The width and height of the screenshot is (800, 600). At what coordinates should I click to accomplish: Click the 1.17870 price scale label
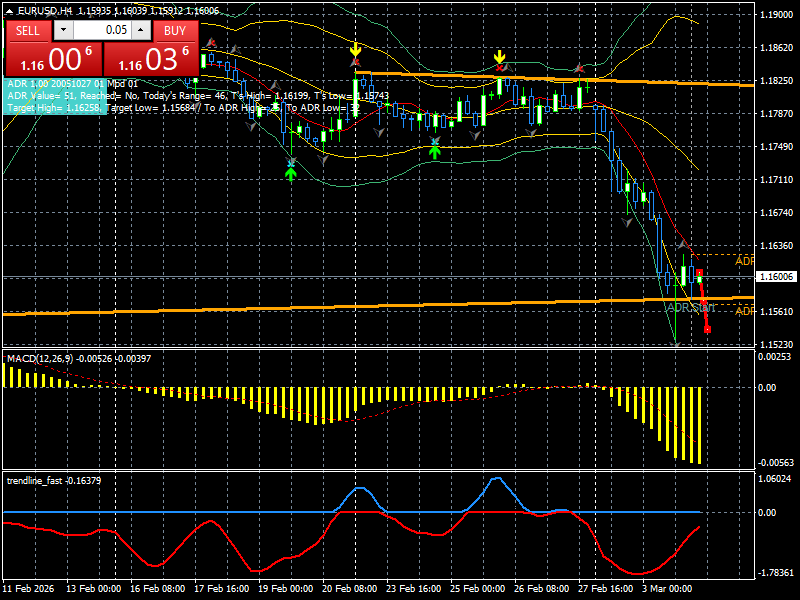(777, 114)
